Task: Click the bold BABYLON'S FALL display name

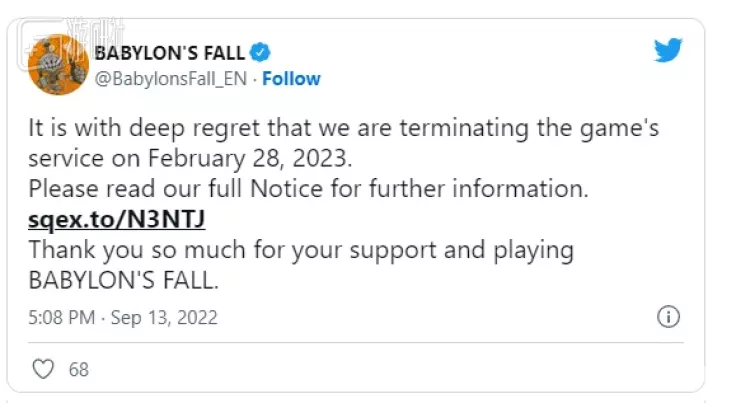Action: click(170, 53)
